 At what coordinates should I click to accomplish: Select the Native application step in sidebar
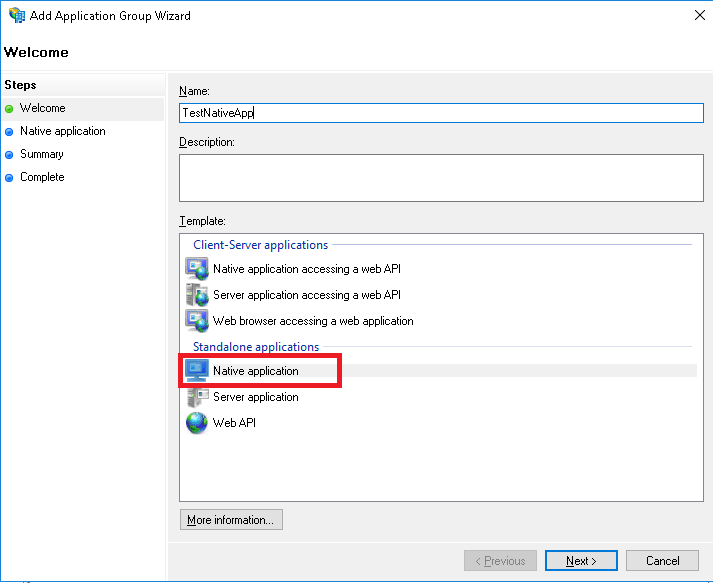coord(62,131)
